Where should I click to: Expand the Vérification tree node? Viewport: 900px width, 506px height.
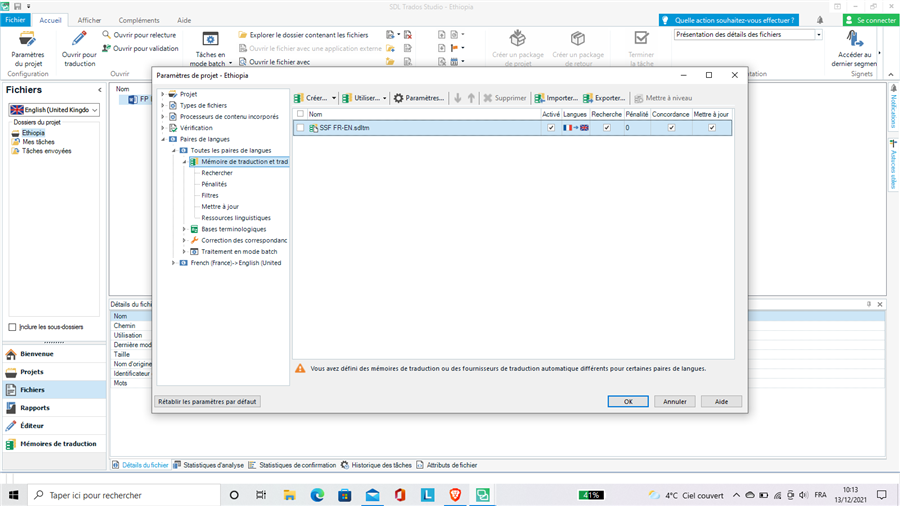(x=163, y=128)
